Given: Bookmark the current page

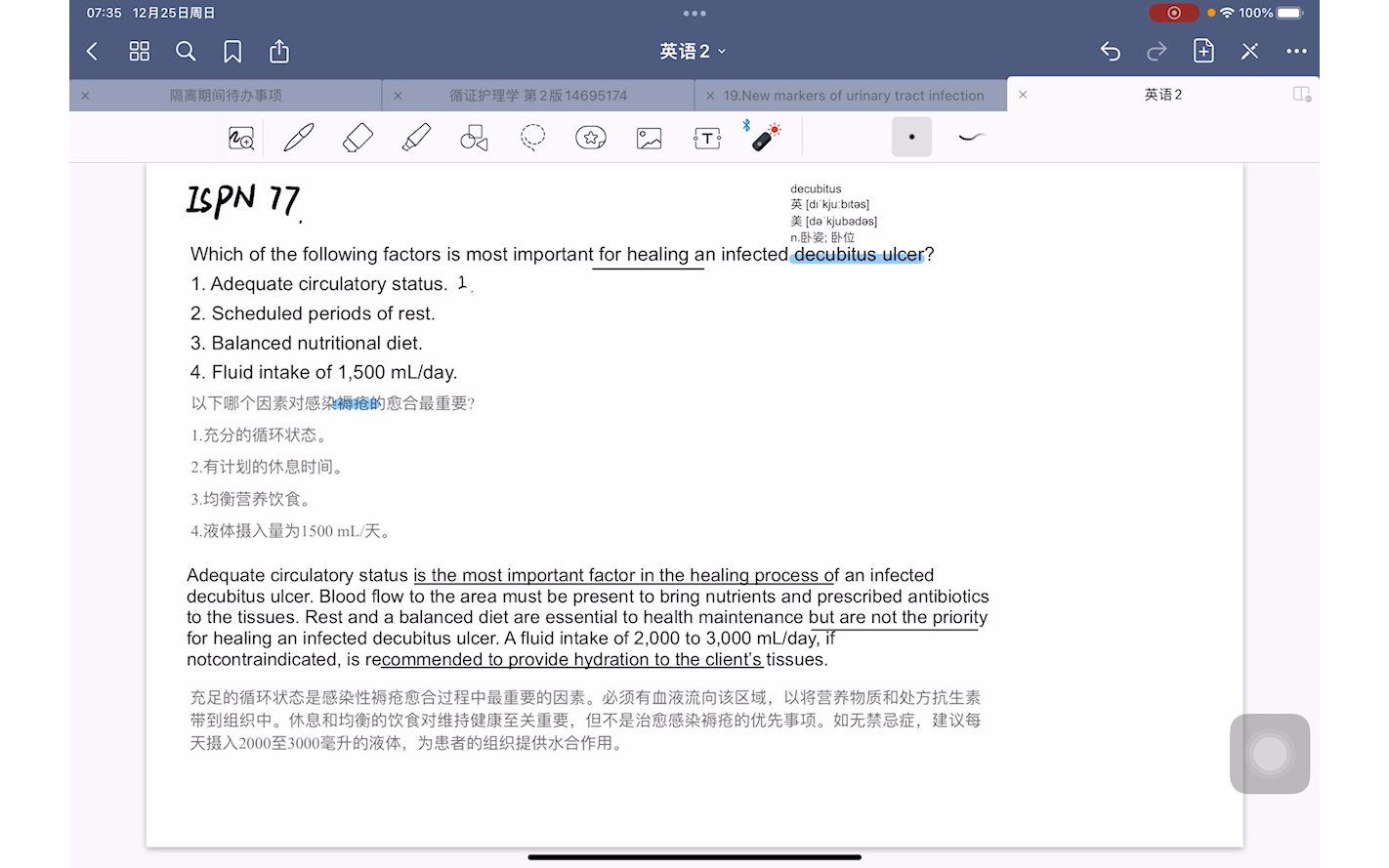Looking at the screenshot, I should coord(232,51).
